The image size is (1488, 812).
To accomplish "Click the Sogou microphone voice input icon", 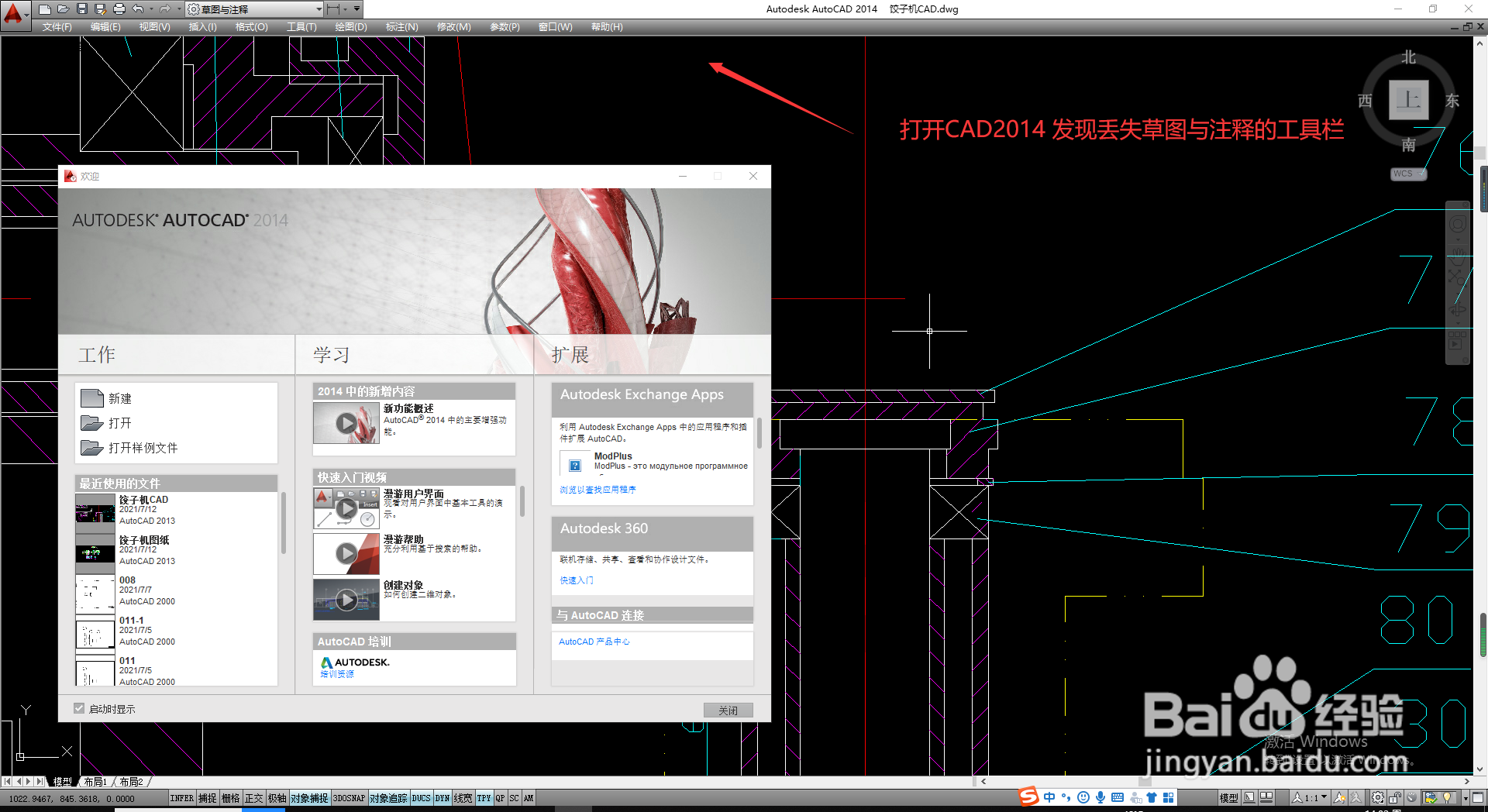I will [1100, 797].
